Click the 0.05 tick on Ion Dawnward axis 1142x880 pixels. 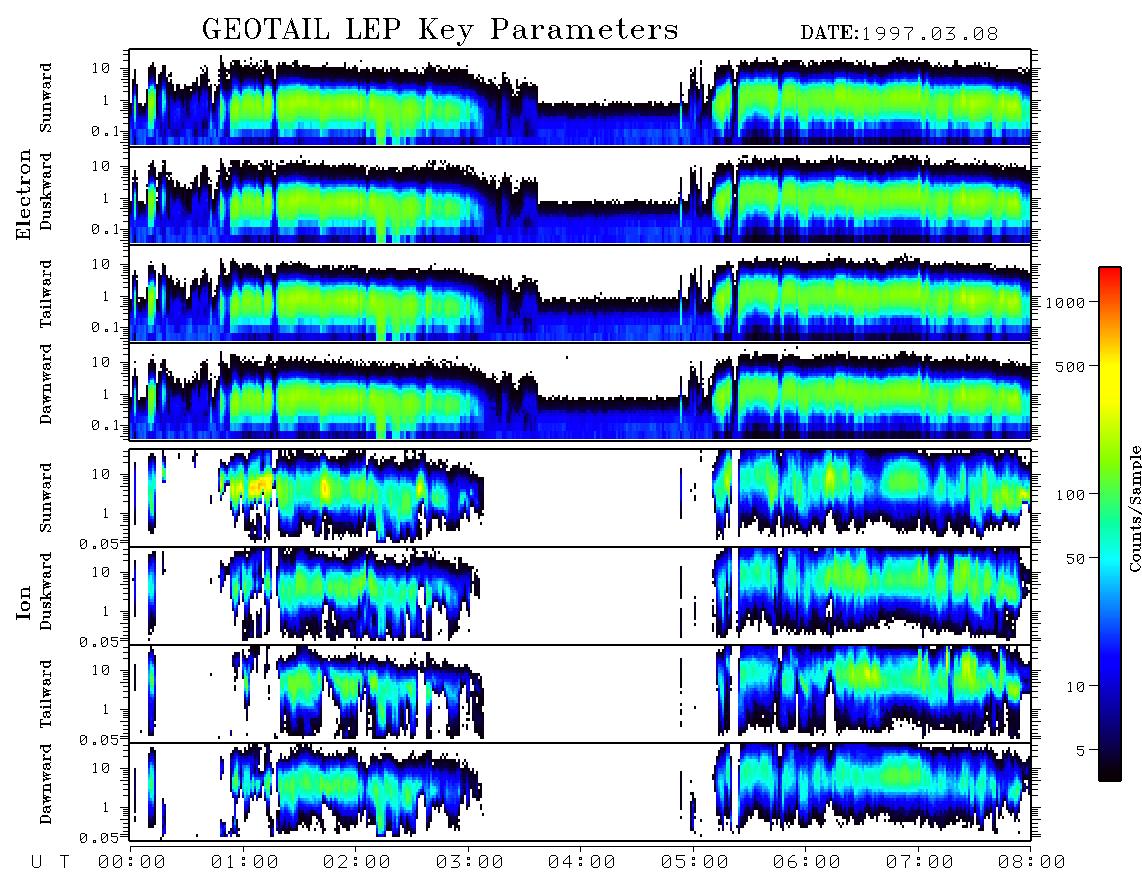(99, 838)
